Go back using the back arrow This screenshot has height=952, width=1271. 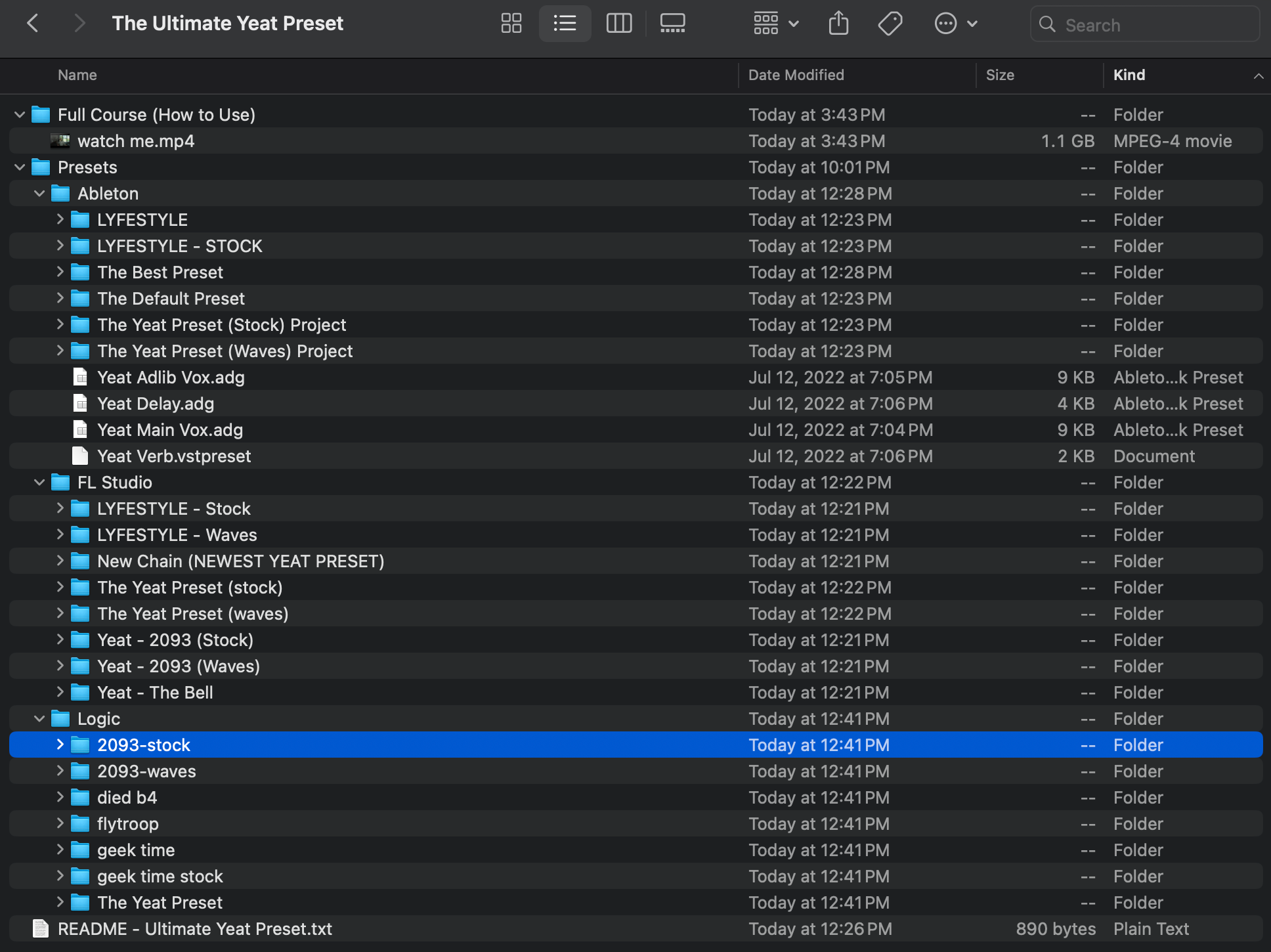click(x=33, y=24)
